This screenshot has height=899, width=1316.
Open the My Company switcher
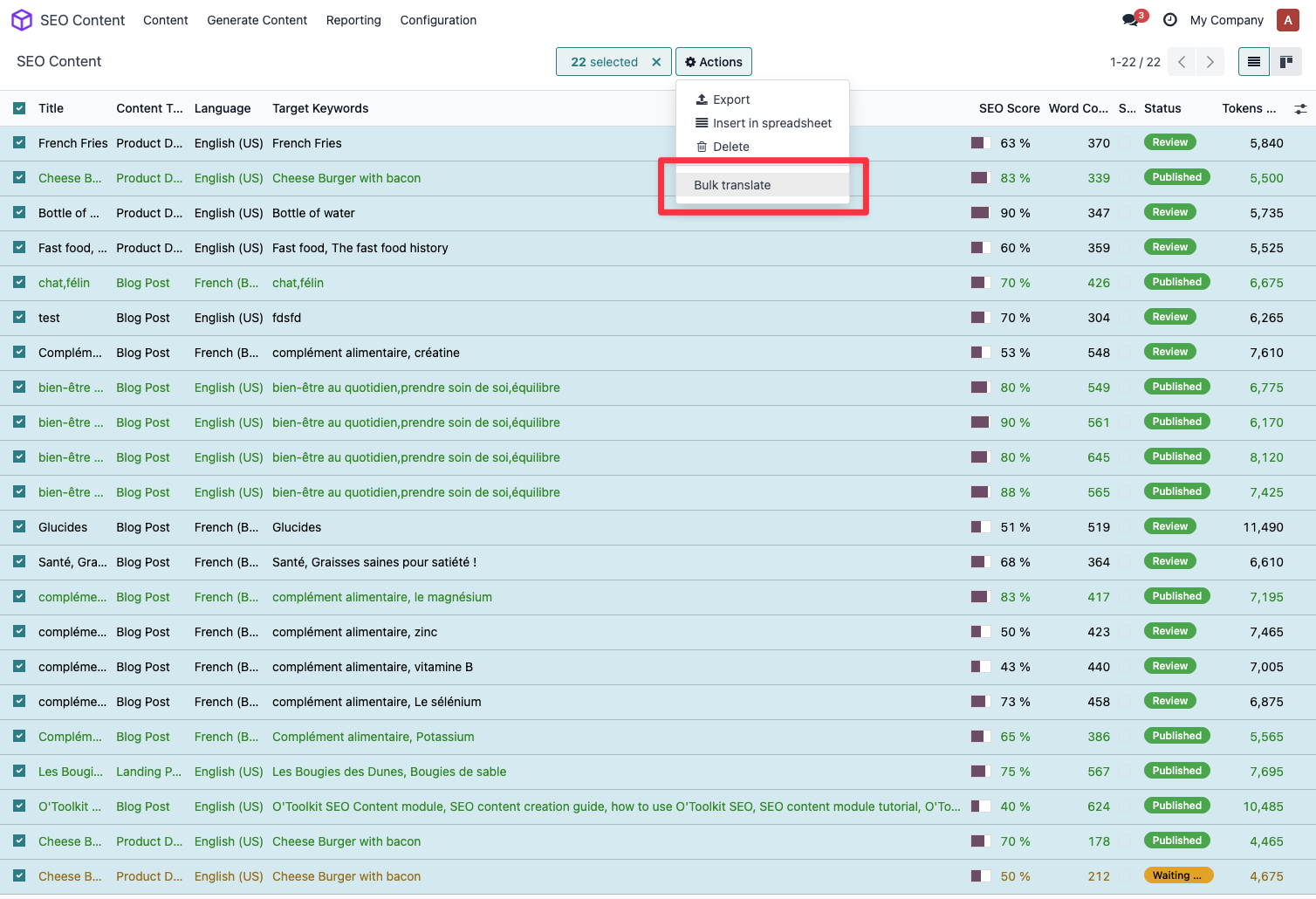point(1226,20)
